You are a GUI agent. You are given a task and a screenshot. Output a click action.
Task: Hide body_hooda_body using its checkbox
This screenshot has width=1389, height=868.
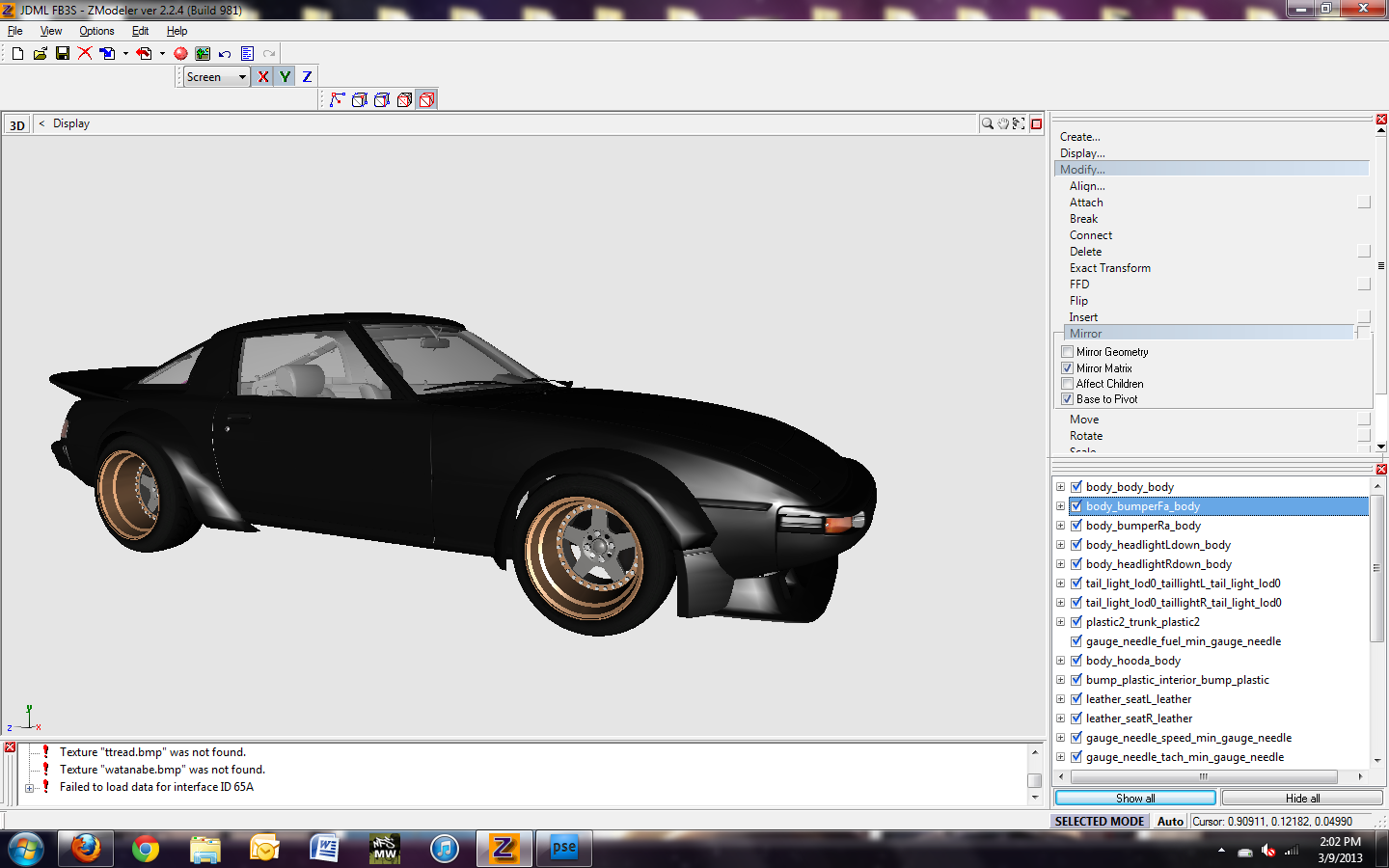tap(1076, 661)
